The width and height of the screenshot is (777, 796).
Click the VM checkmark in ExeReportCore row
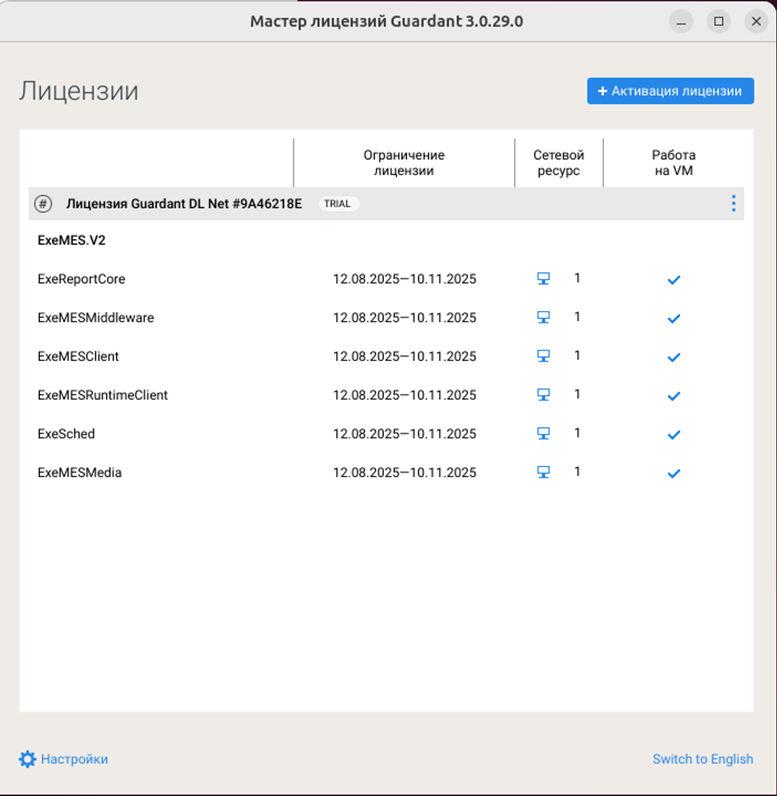tap(674, 280)
